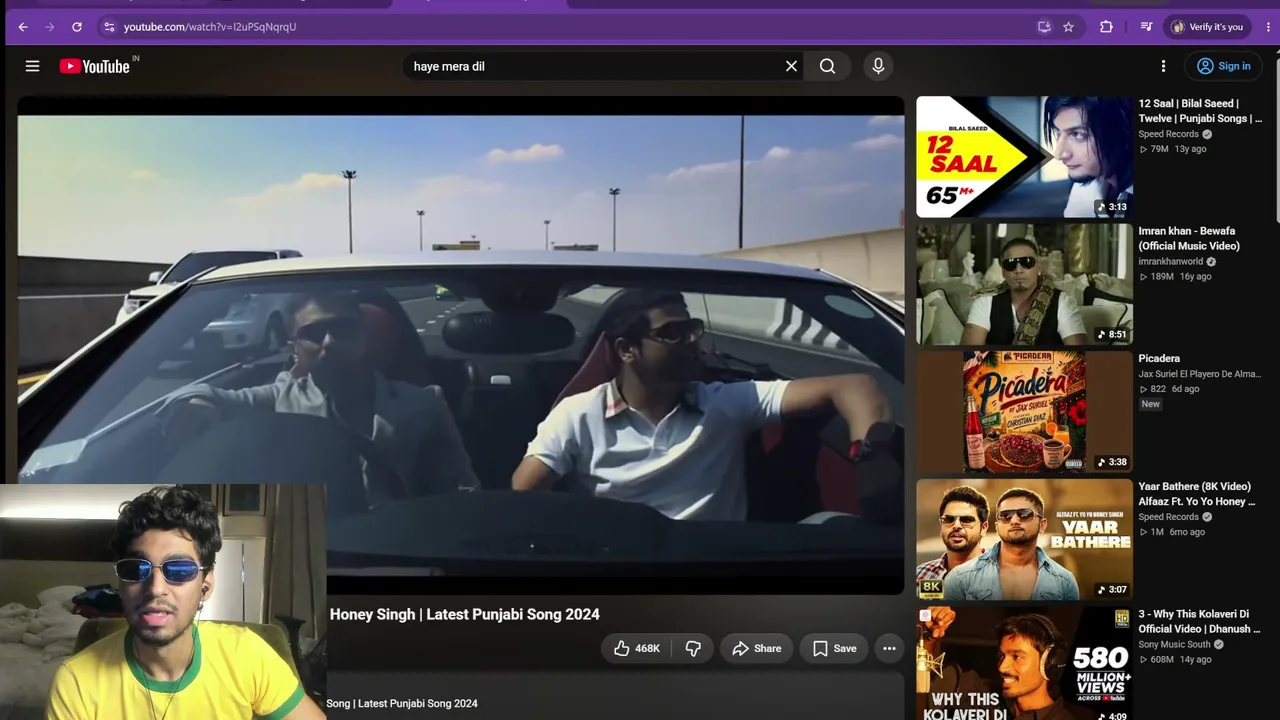Save the video to a playlist
Screen dimensions: 1280x720
tap(834, 648)
